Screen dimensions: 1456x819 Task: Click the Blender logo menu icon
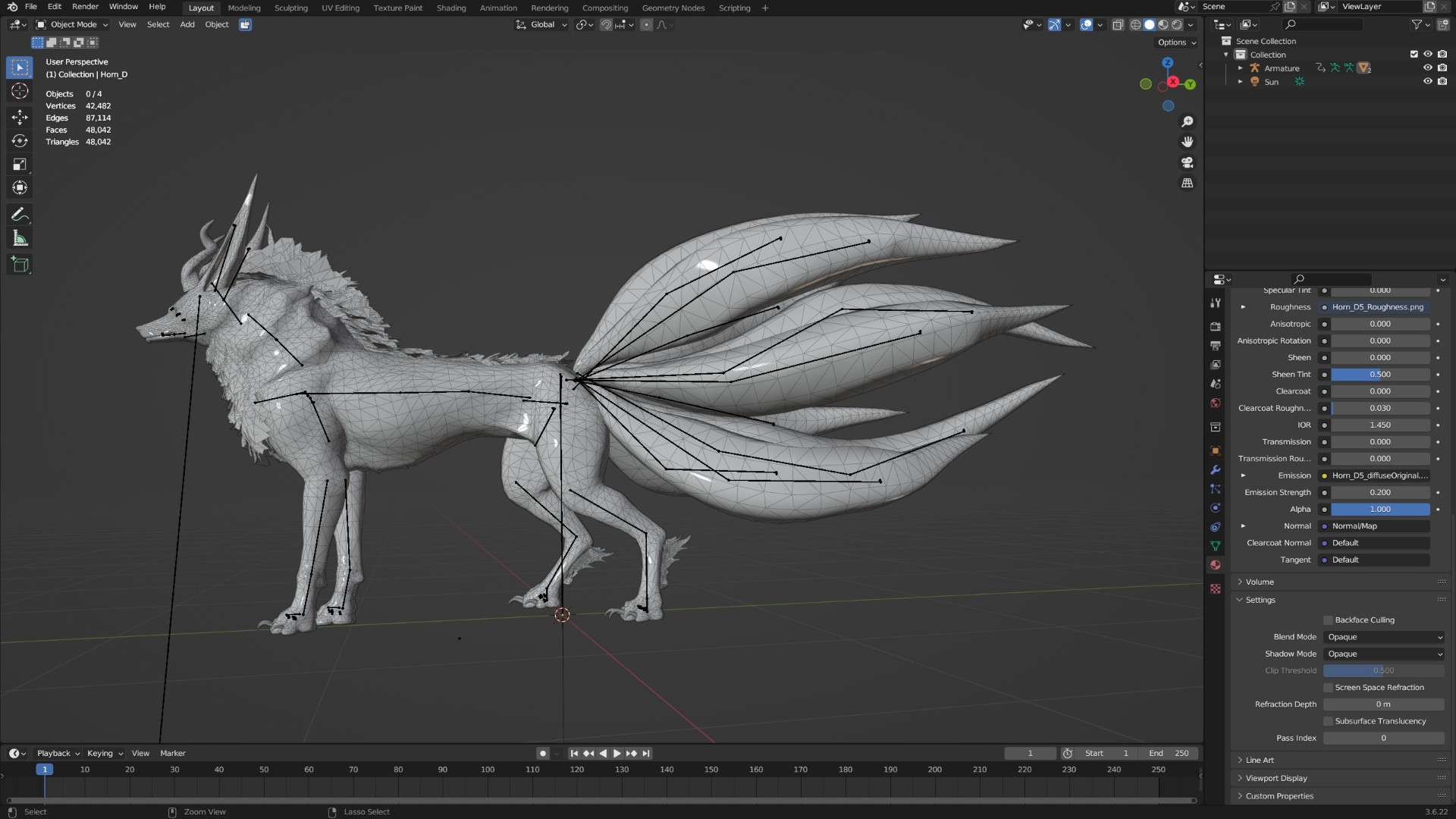pos(12,7)
